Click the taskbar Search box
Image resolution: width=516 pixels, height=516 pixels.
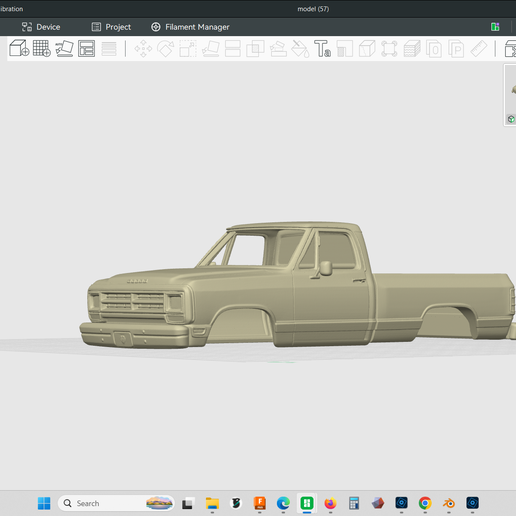coord(116,503)
